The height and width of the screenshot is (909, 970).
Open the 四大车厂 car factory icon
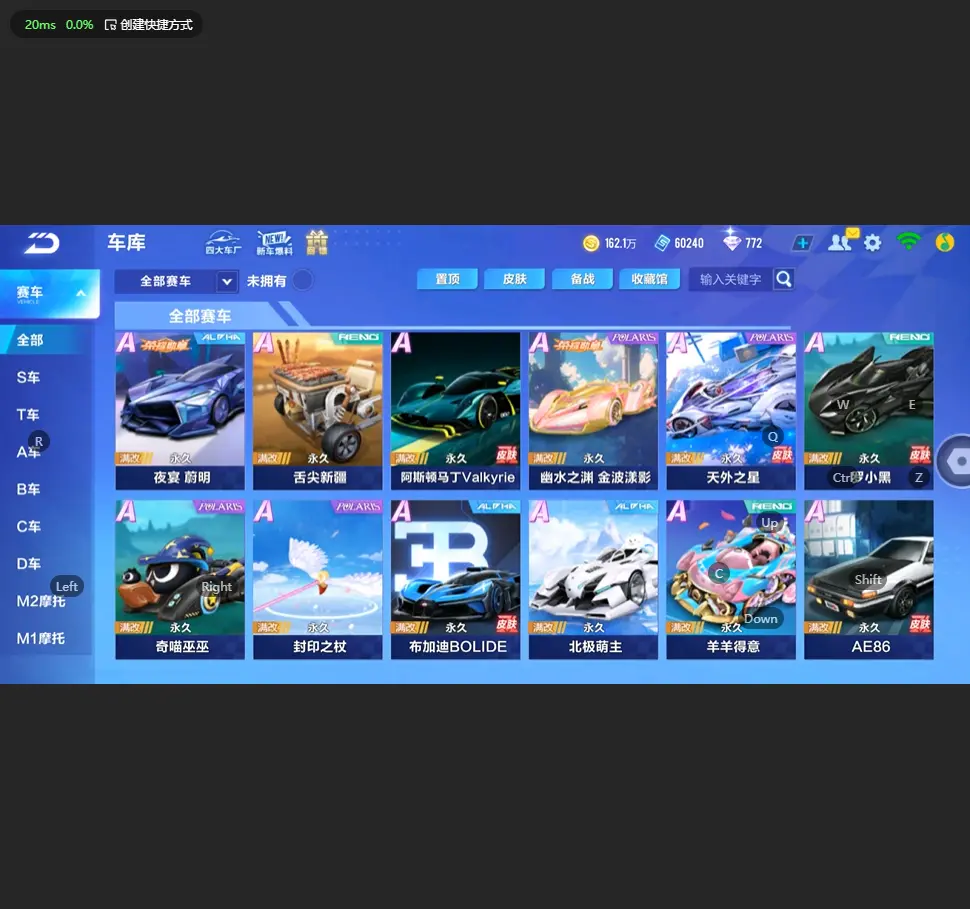[223, 243]
